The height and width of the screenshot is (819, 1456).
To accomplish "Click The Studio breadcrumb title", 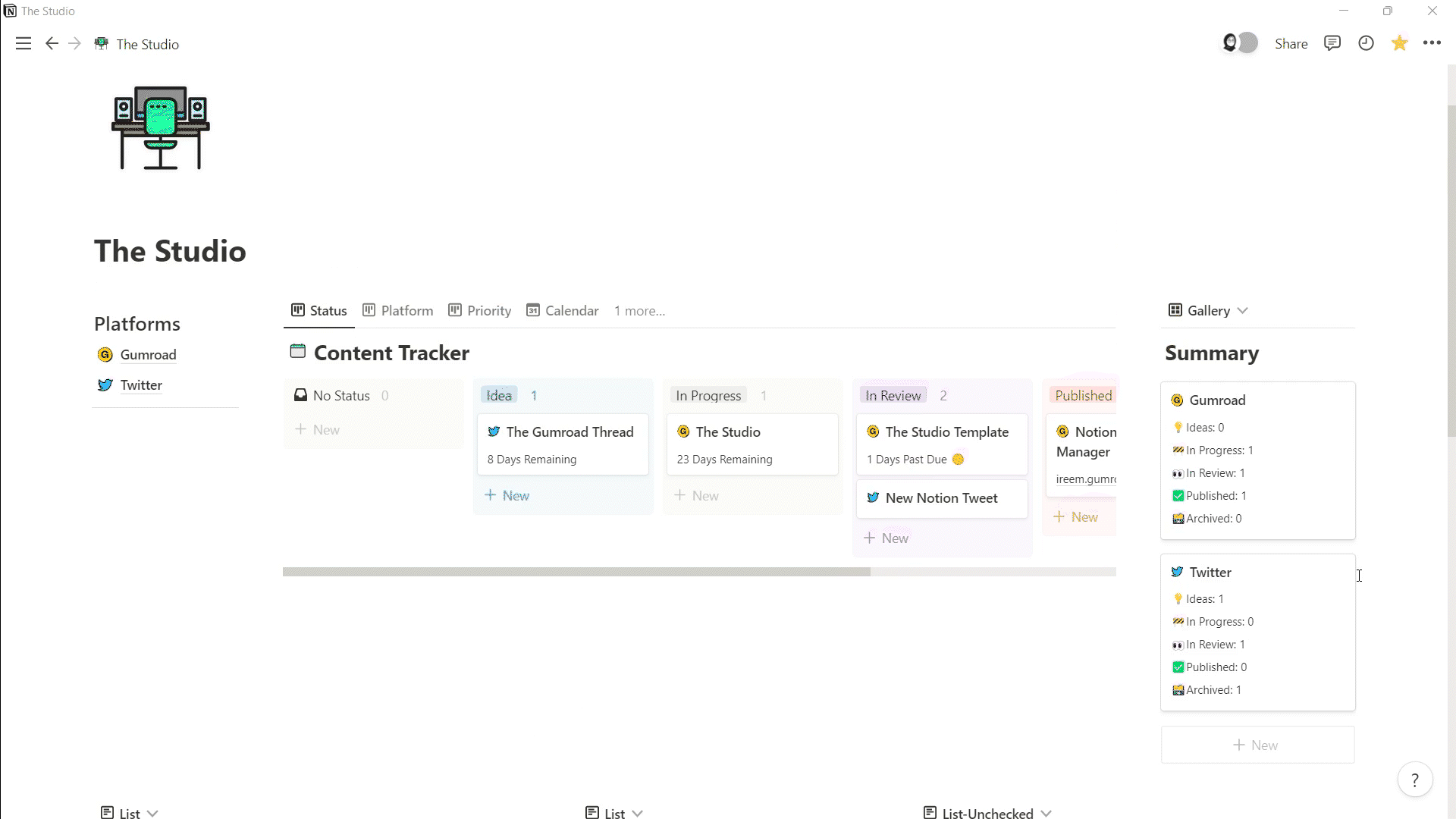I will [x=148, y=44].
